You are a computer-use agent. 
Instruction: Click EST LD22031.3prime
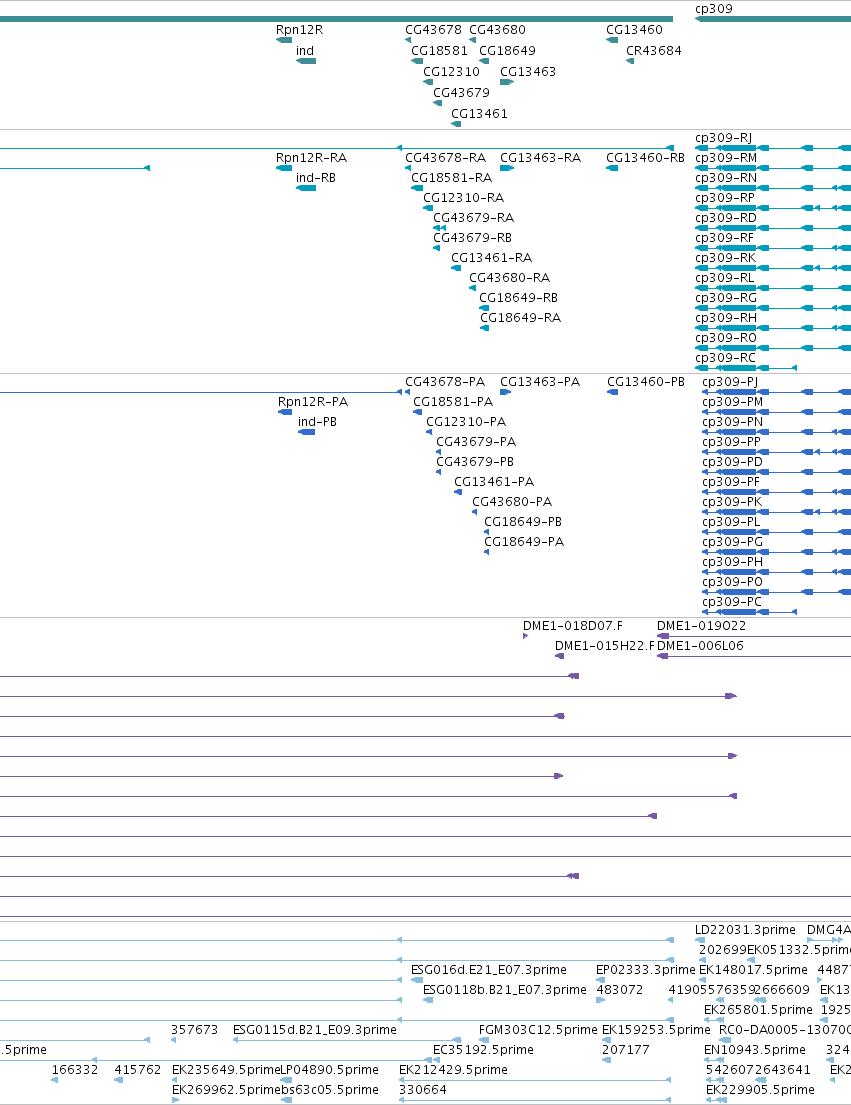pos(745,930)
